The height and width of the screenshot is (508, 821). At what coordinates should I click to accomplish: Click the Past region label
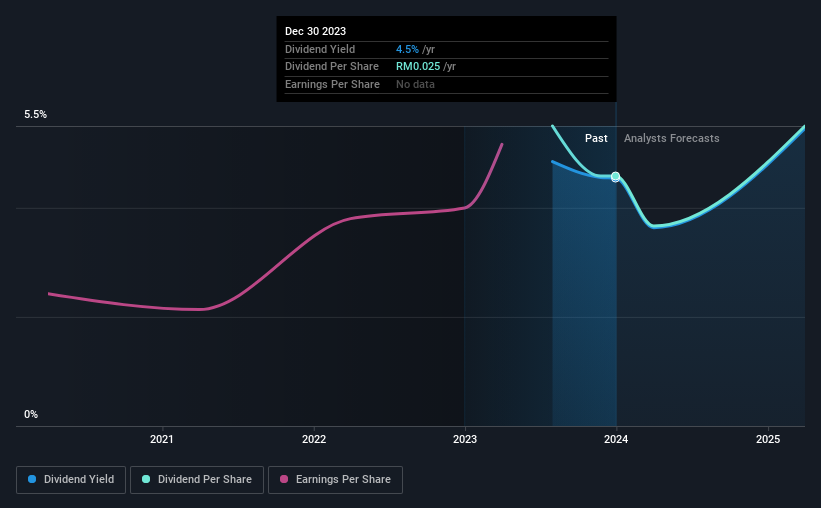coord(596,138)
